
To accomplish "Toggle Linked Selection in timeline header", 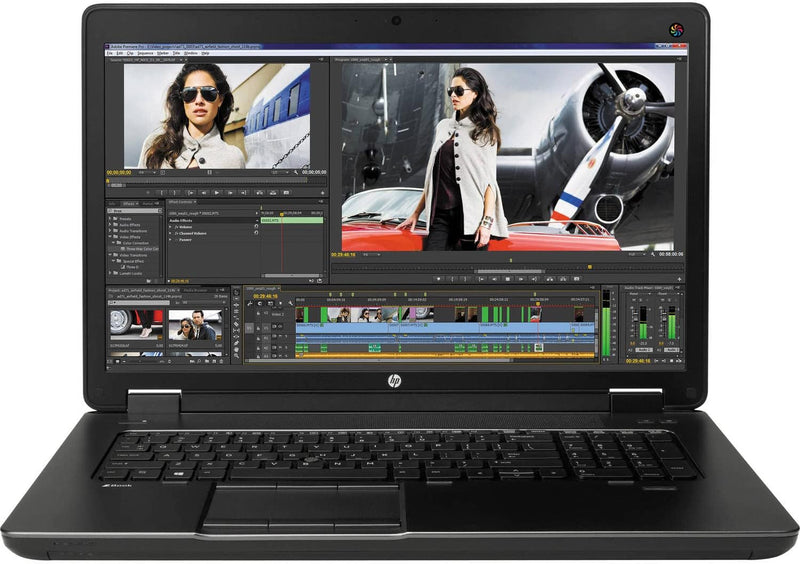I will [270, 303].
